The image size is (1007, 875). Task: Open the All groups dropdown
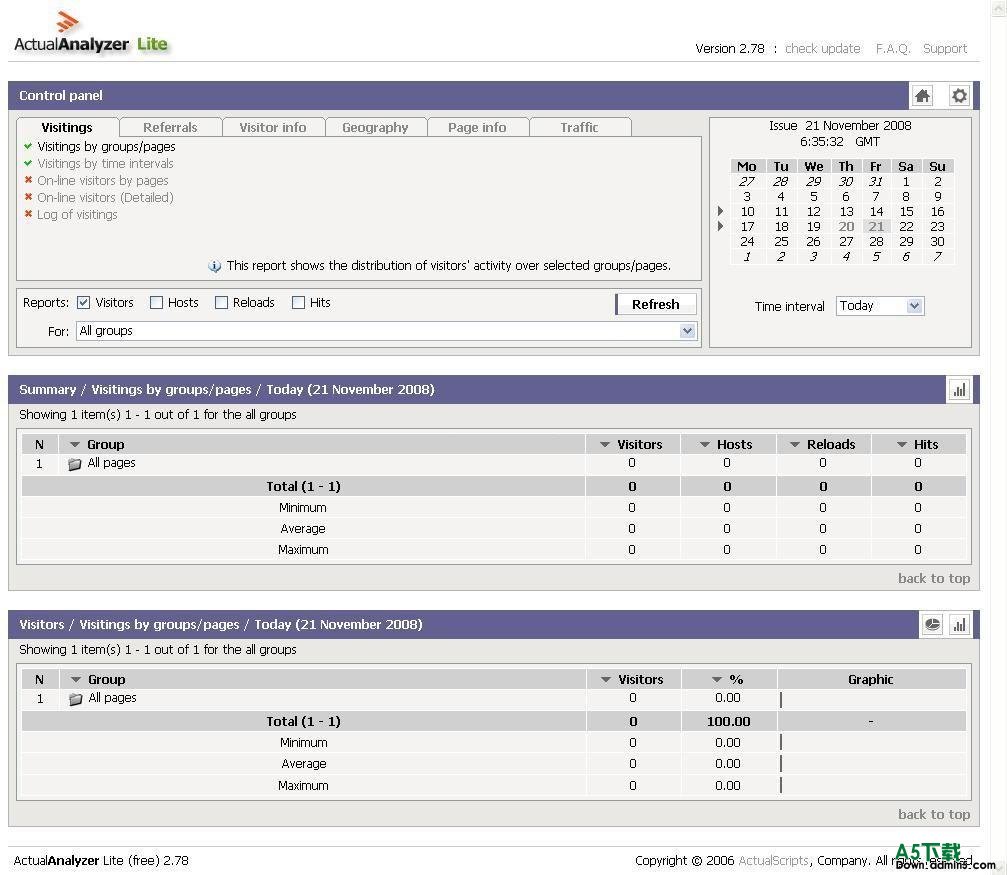(x=386, y=331)
